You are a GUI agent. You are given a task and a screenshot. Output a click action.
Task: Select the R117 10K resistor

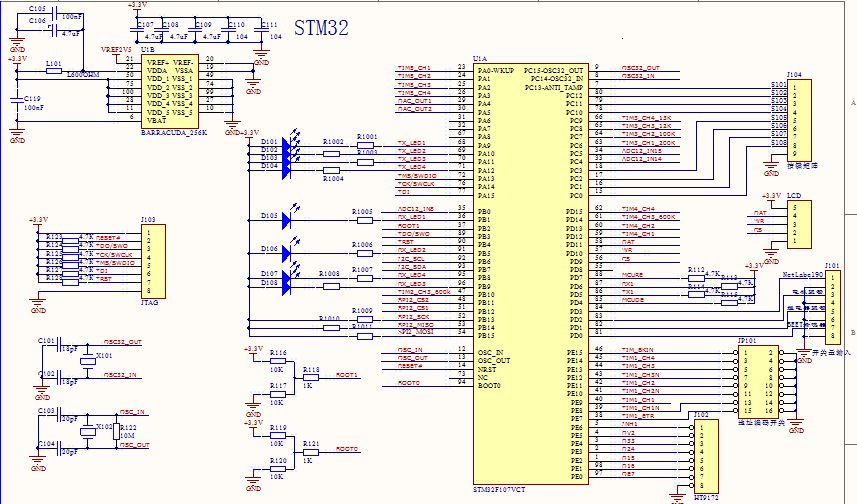(x=277, y=394)
